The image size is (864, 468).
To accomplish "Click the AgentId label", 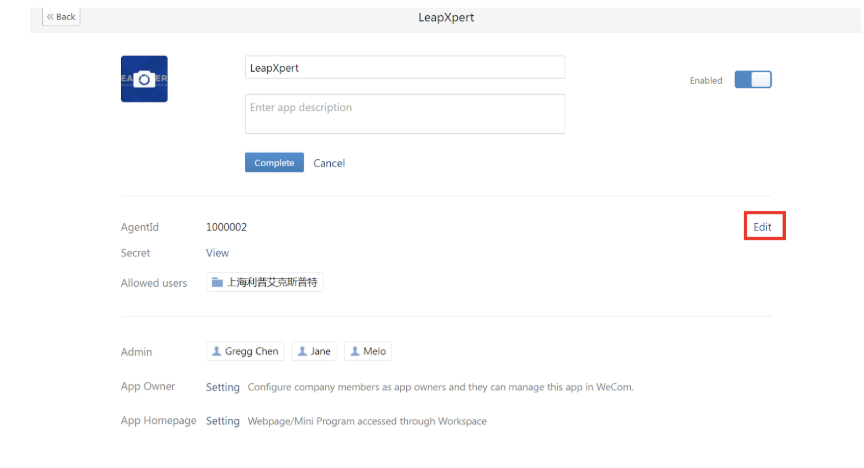I will point(139,227).
